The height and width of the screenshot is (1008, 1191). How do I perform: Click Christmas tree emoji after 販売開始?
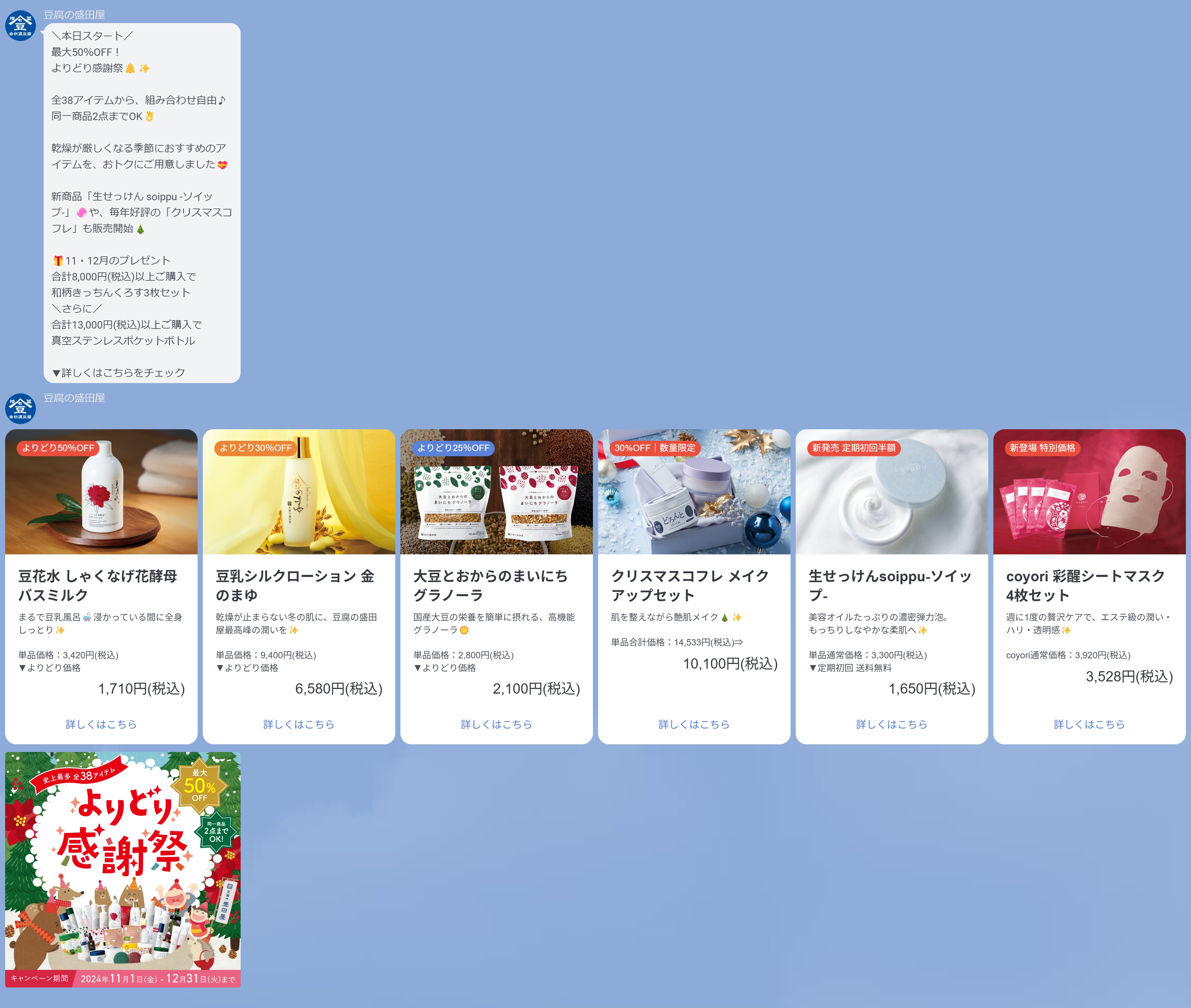(x=140, y=228)
